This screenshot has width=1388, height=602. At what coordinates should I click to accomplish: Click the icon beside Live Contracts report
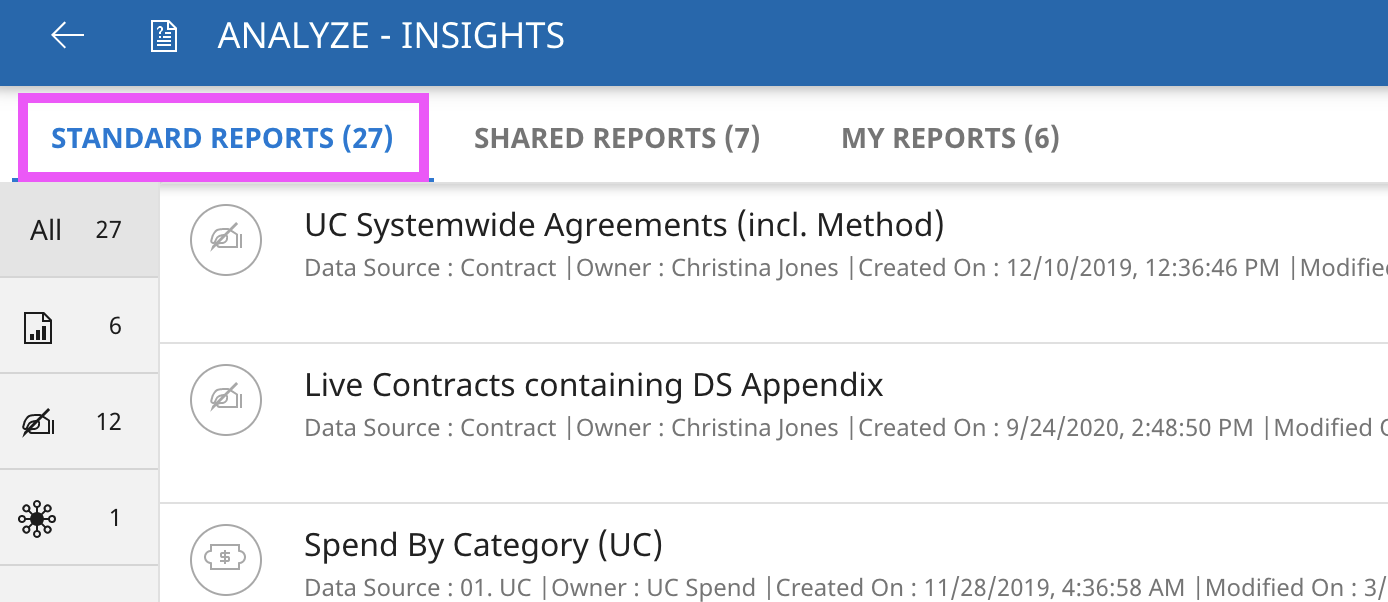(226, 400)
